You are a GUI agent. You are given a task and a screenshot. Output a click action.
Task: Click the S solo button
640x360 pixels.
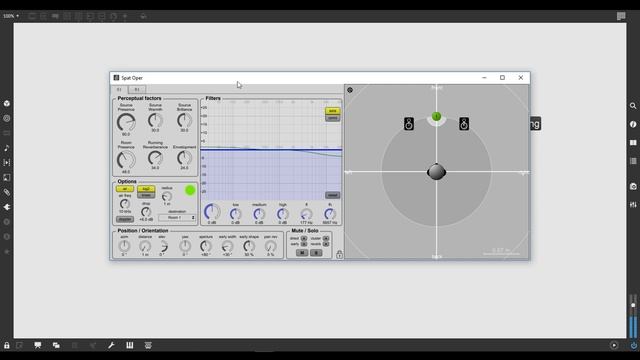(316, 253)
